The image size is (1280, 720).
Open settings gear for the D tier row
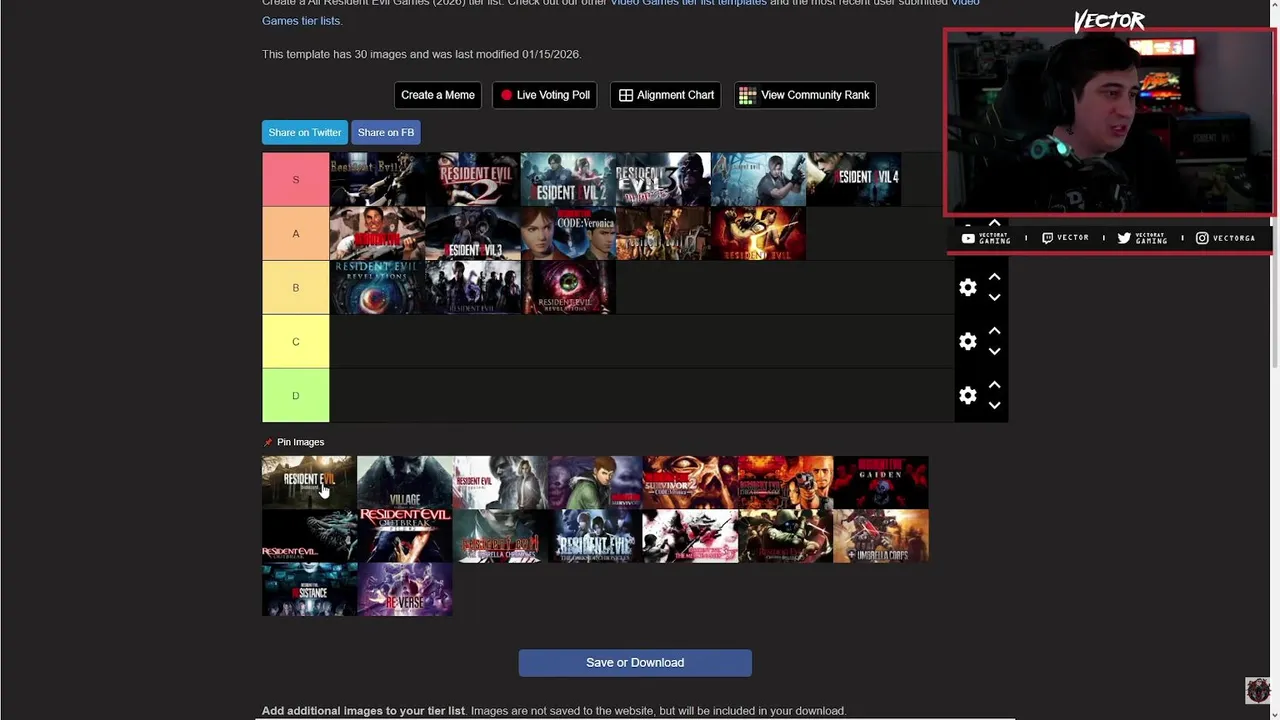pyautogui.click(x=967, y=396)
